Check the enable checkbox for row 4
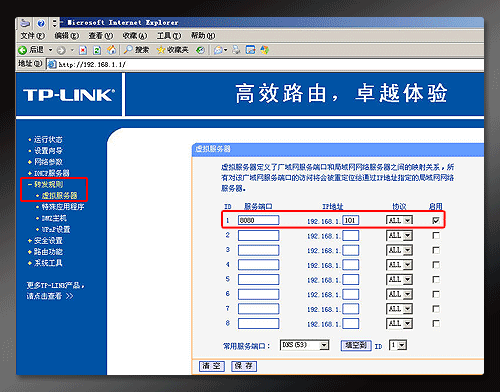The width and height of the screenshot is (500, 392). click(436, 265)
